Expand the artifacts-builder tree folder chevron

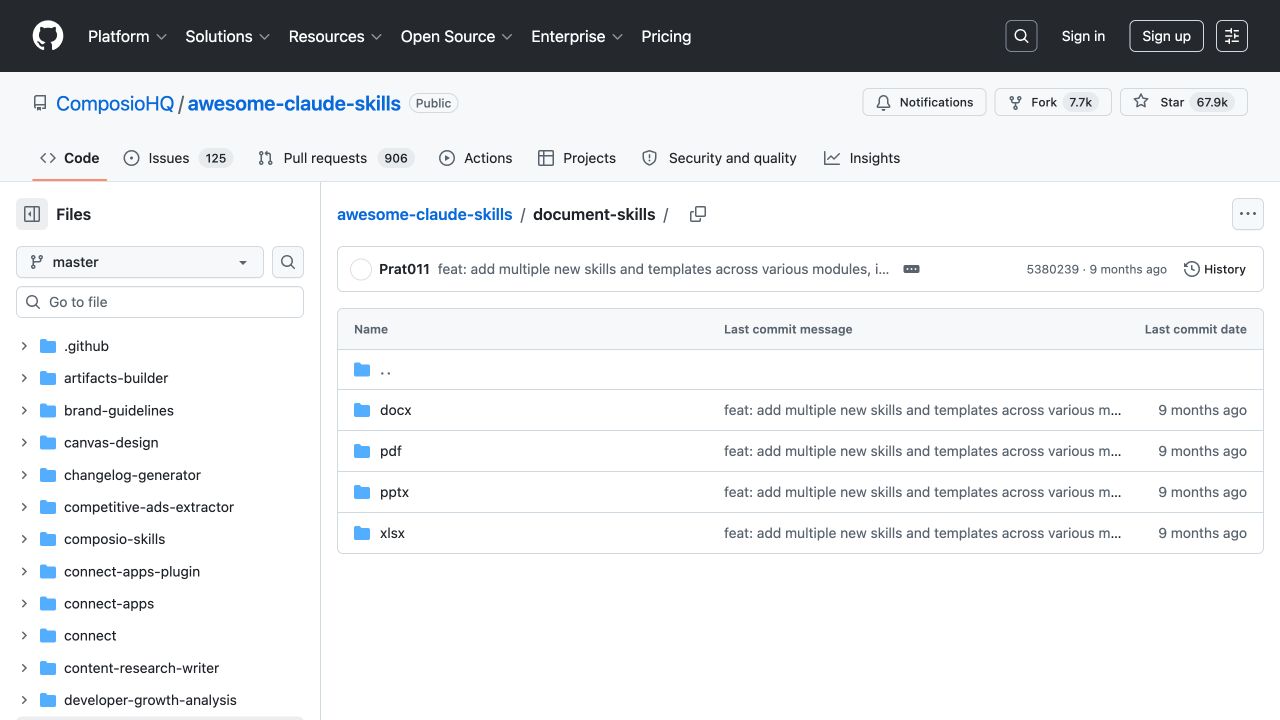[24, 378]
